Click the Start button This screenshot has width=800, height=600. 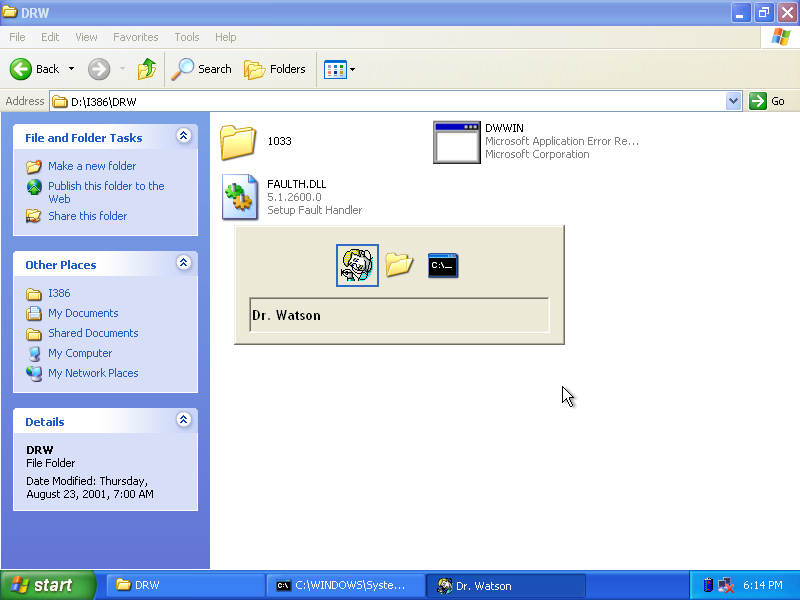[x=48, y=586]
